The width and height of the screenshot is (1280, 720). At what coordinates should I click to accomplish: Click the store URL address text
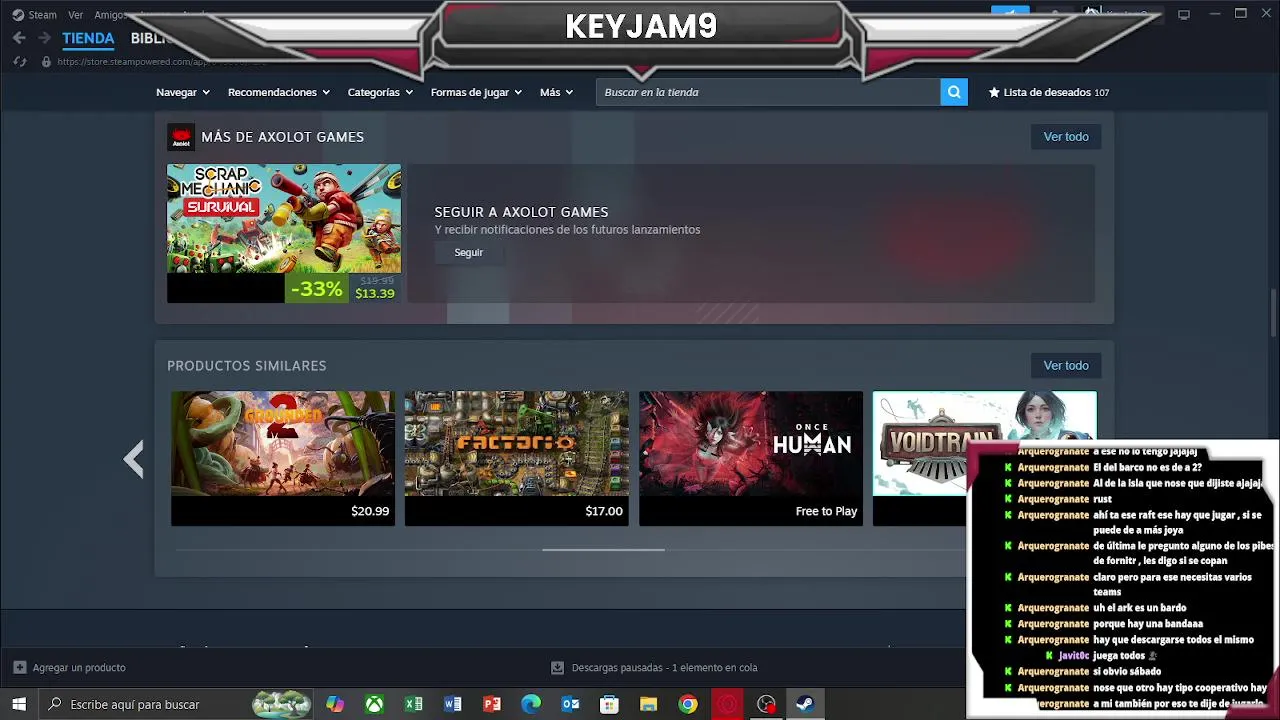click(x=160, y=62)
